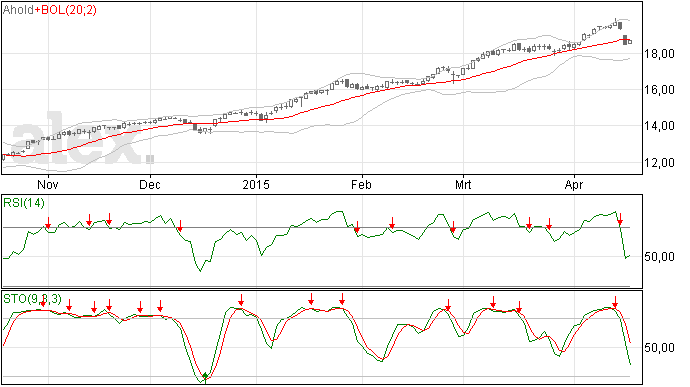Select the last candlestick on the price chart
Viewport: 690px width, 387px height.
pyautogui.click(x=630, y=42)
